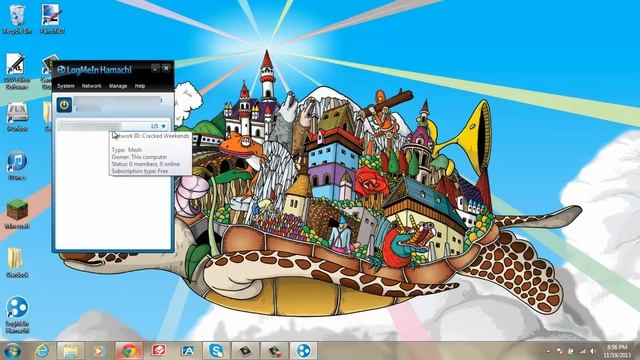
Task: Select the Minecraft desktop icon
Action: 17,214
